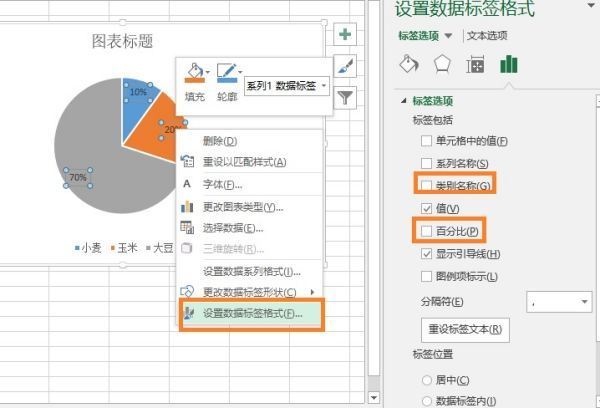The height and width of the screenshot is (408, 600).
Task: Click the format data labels icon in the menu
Action: coord(188,313)
